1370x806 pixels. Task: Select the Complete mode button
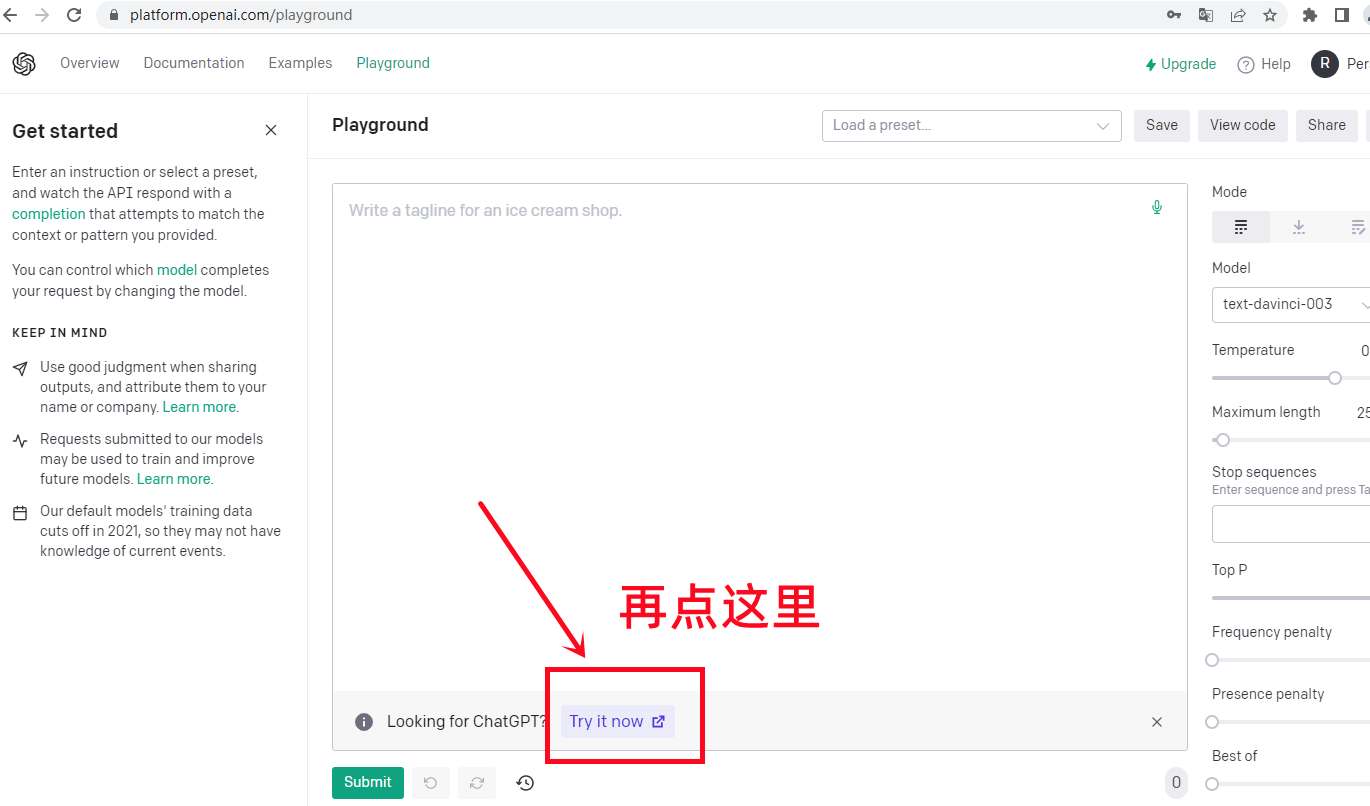click(x=1241, y=227)
